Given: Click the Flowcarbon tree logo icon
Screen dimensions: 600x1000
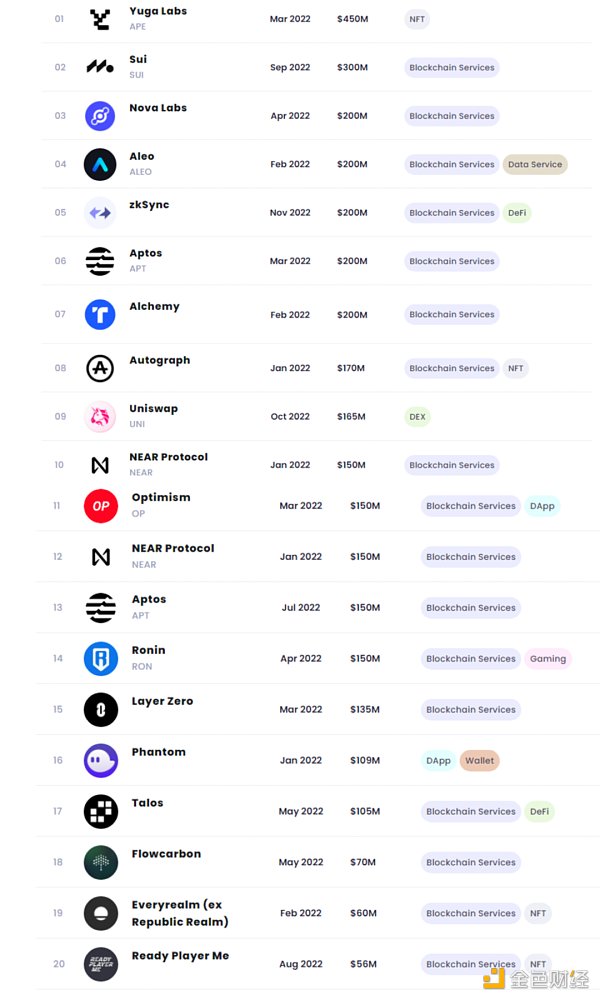Looking at the screenshot, I should pyautogui.click(x=101, y=862).
